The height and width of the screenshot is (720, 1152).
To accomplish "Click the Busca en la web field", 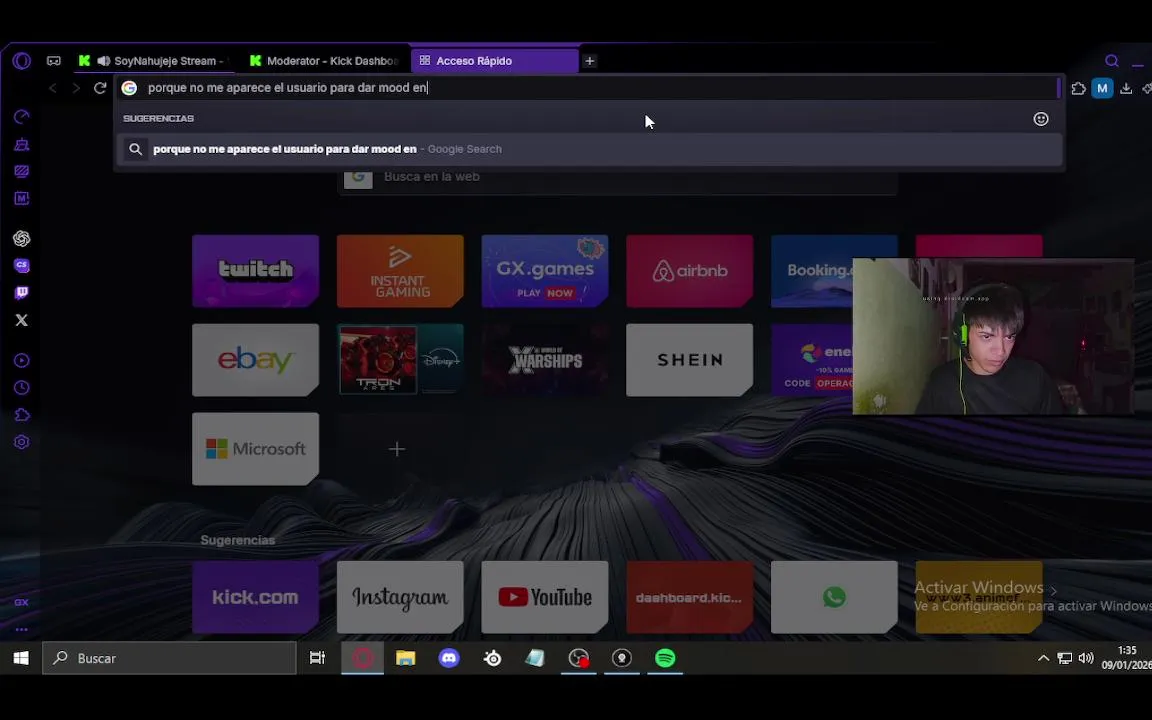I will [617, 177].
